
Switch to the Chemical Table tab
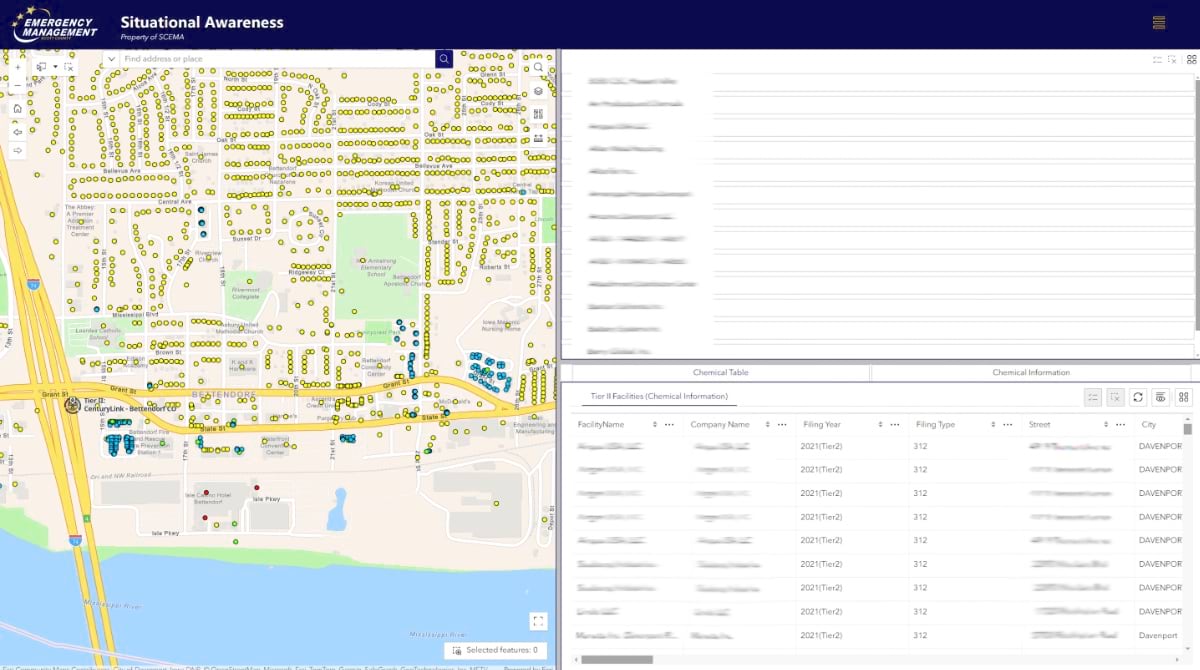720,372
